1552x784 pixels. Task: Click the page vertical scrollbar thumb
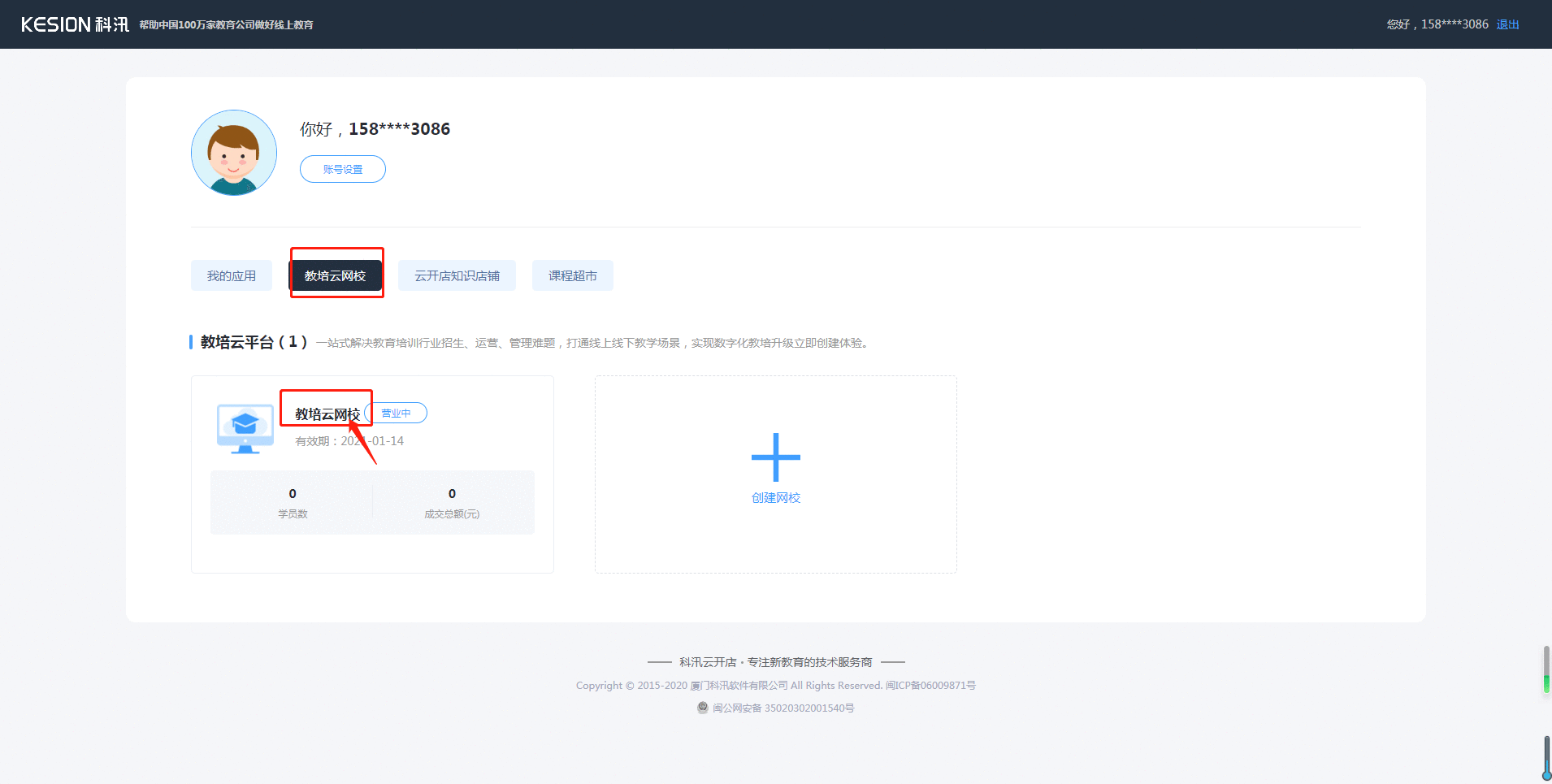[1546, 669]
